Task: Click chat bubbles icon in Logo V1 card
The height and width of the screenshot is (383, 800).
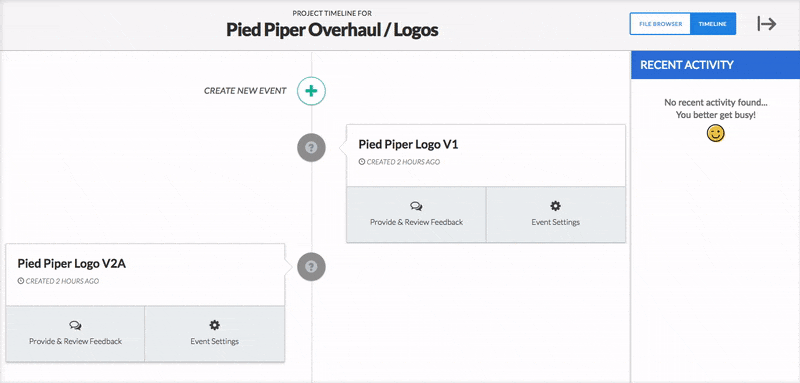Action: pos(416,207)
